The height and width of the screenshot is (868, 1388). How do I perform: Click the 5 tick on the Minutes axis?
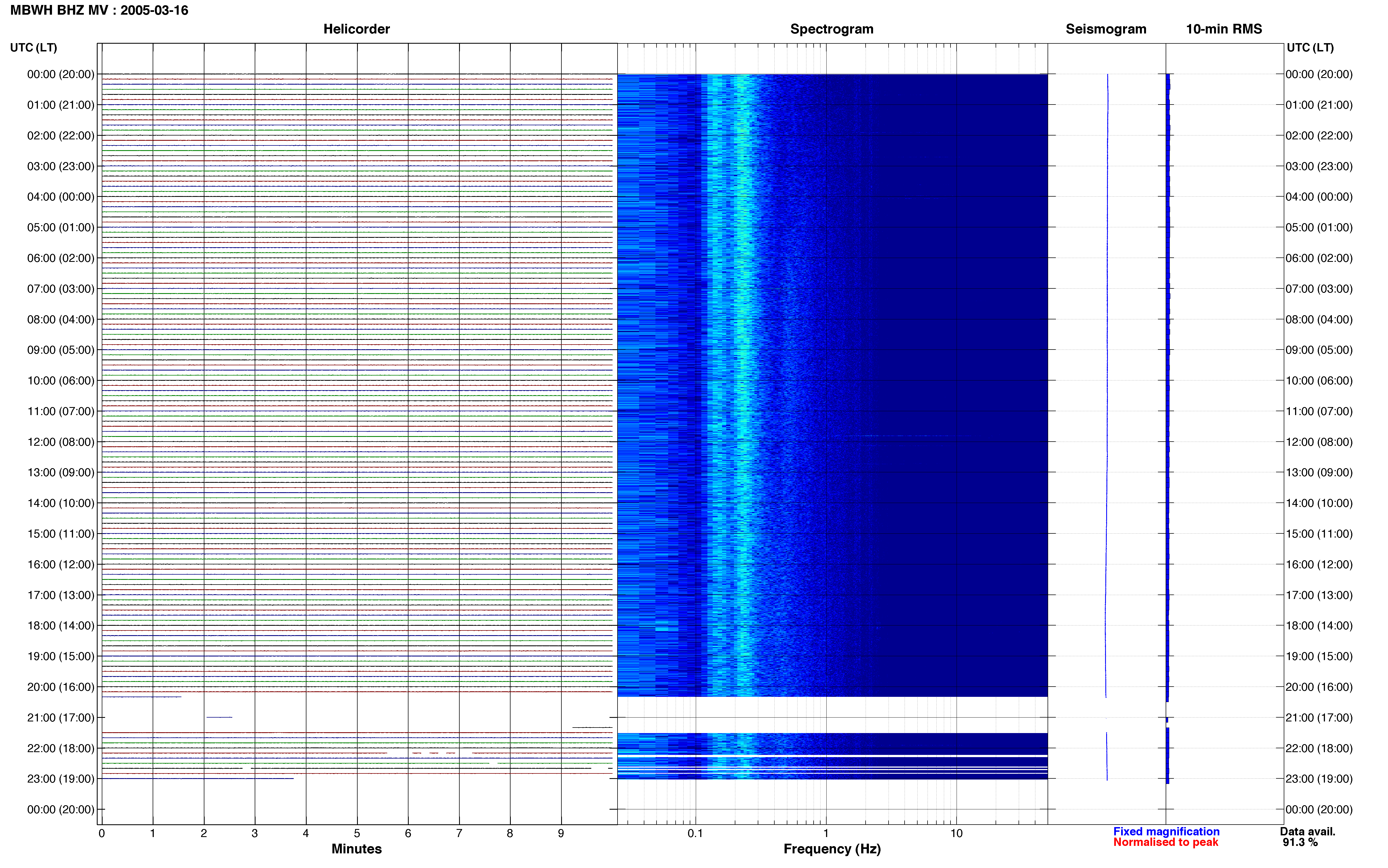[357, 833]
